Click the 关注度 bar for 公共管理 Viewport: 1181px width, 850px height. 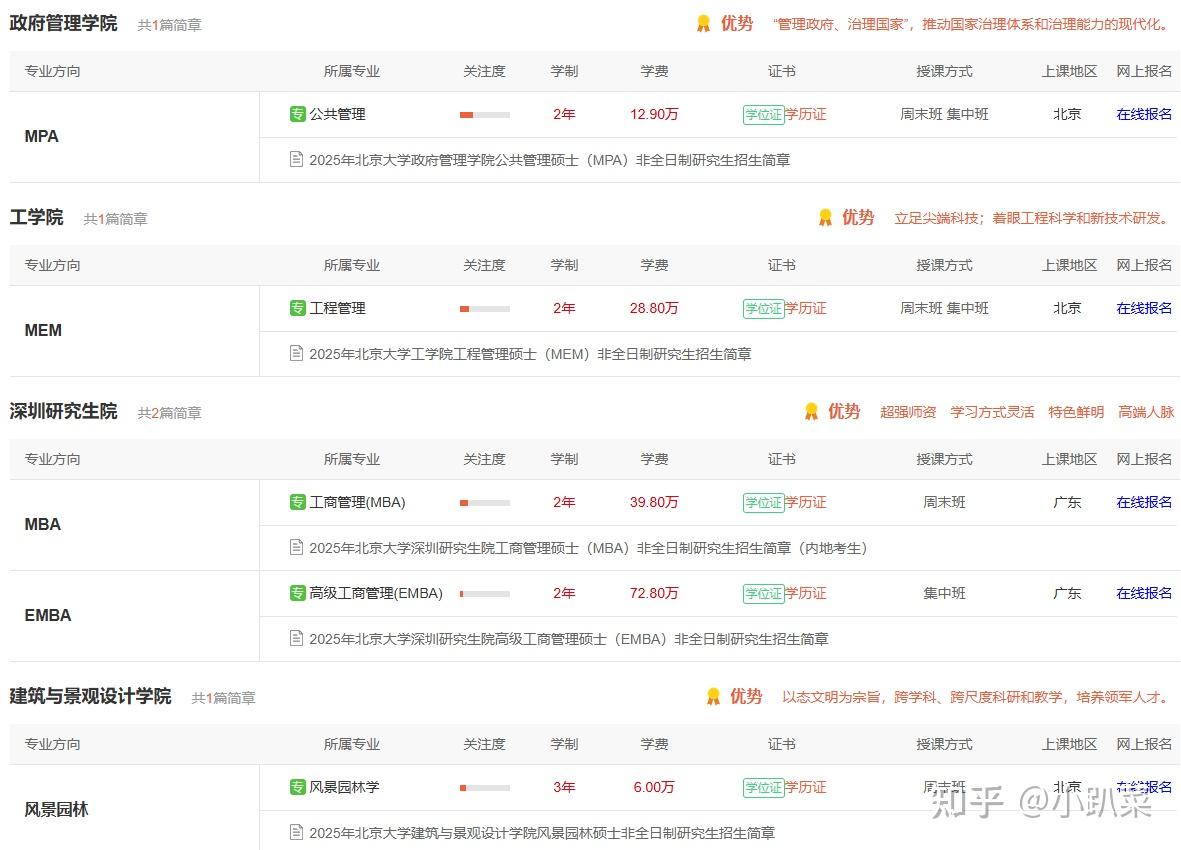(485, 115)
